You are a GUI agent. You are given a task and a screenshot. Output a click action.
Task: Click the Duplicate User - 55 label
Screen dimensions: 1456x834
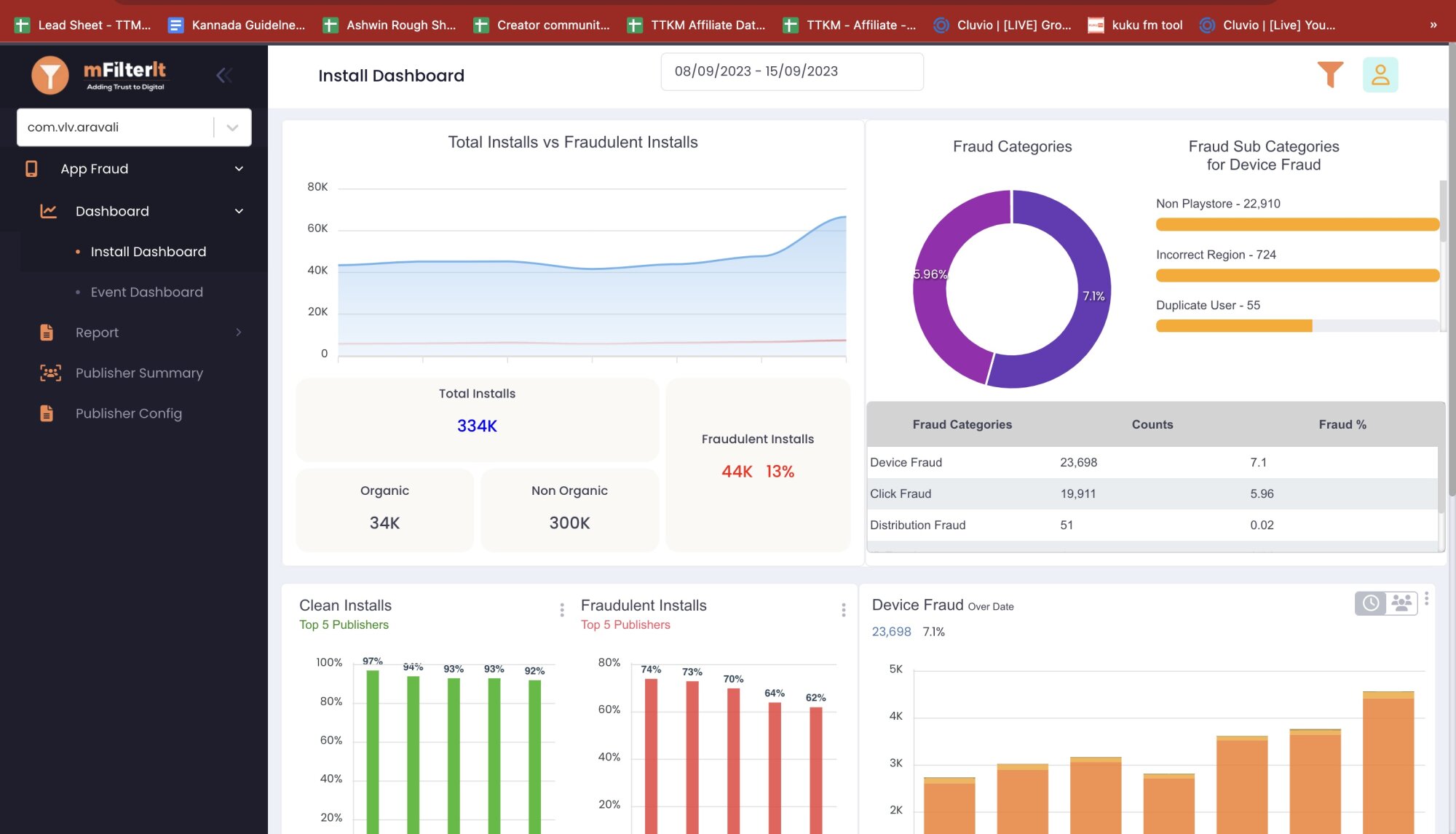[1208, 305]
